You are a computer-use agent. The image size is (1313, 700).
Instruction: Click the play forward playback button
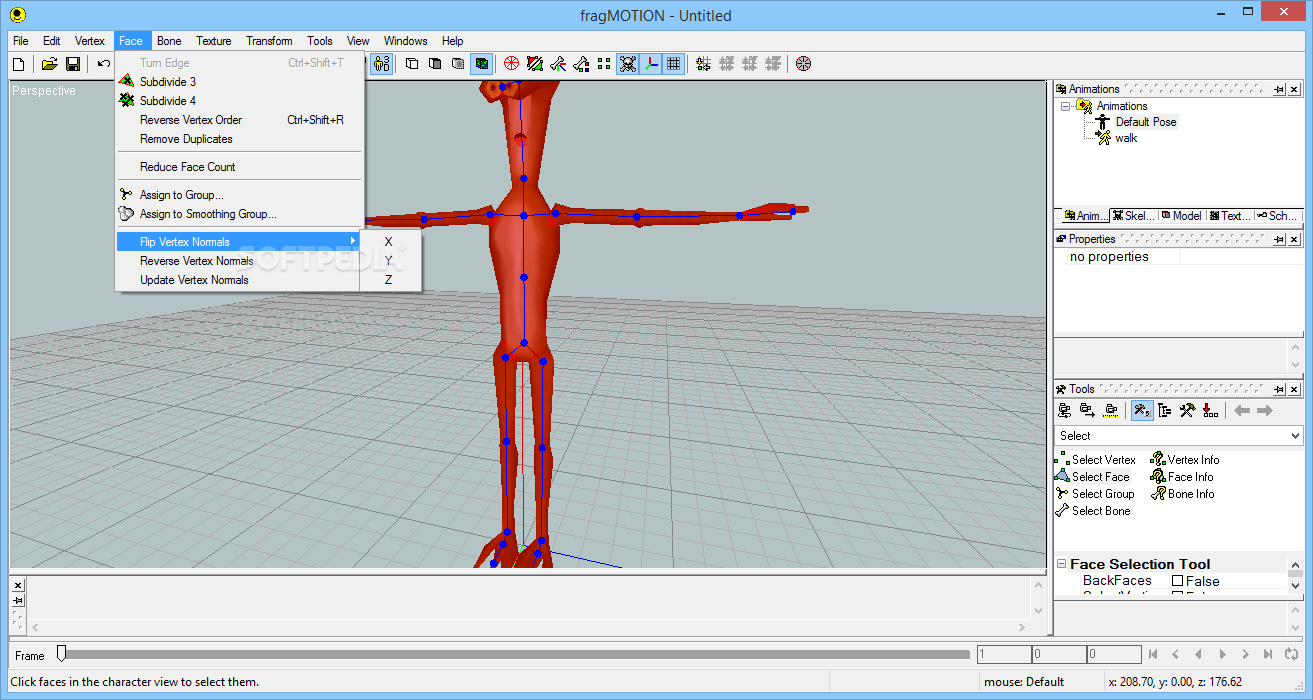coord(1222,655)
